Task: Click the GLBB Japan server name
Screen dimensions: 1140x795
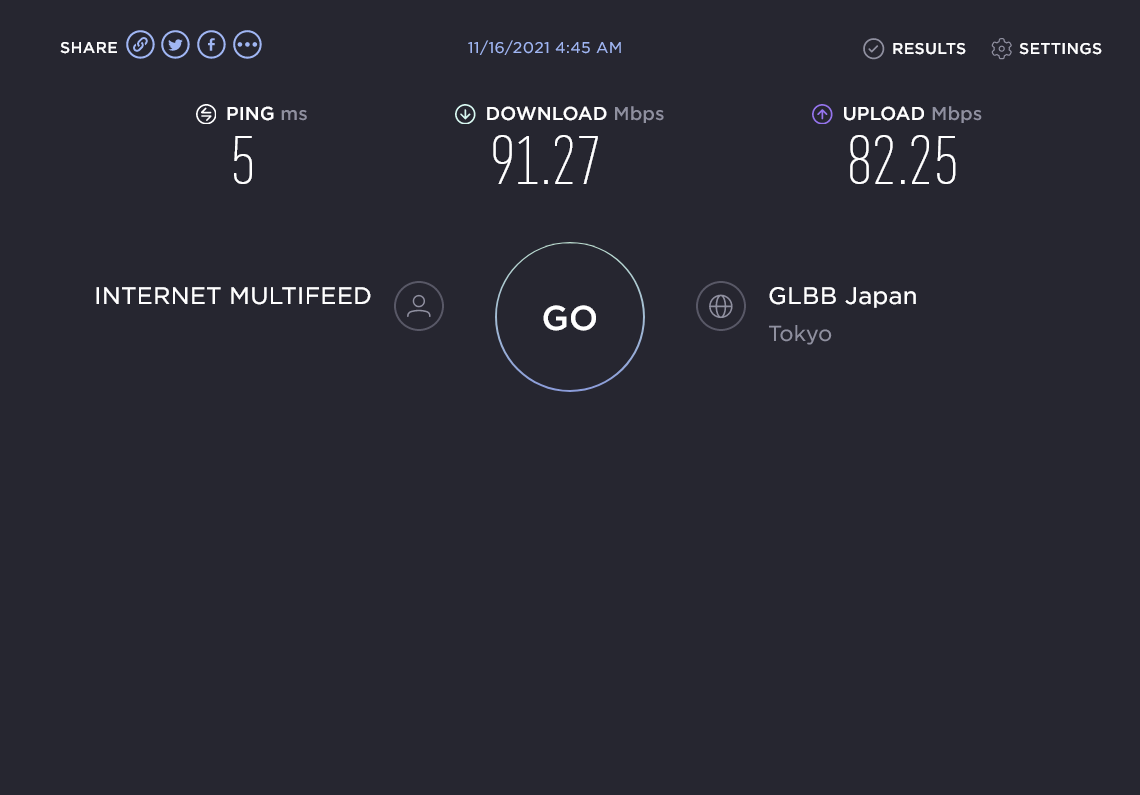Action: click(x=842, y=296)
